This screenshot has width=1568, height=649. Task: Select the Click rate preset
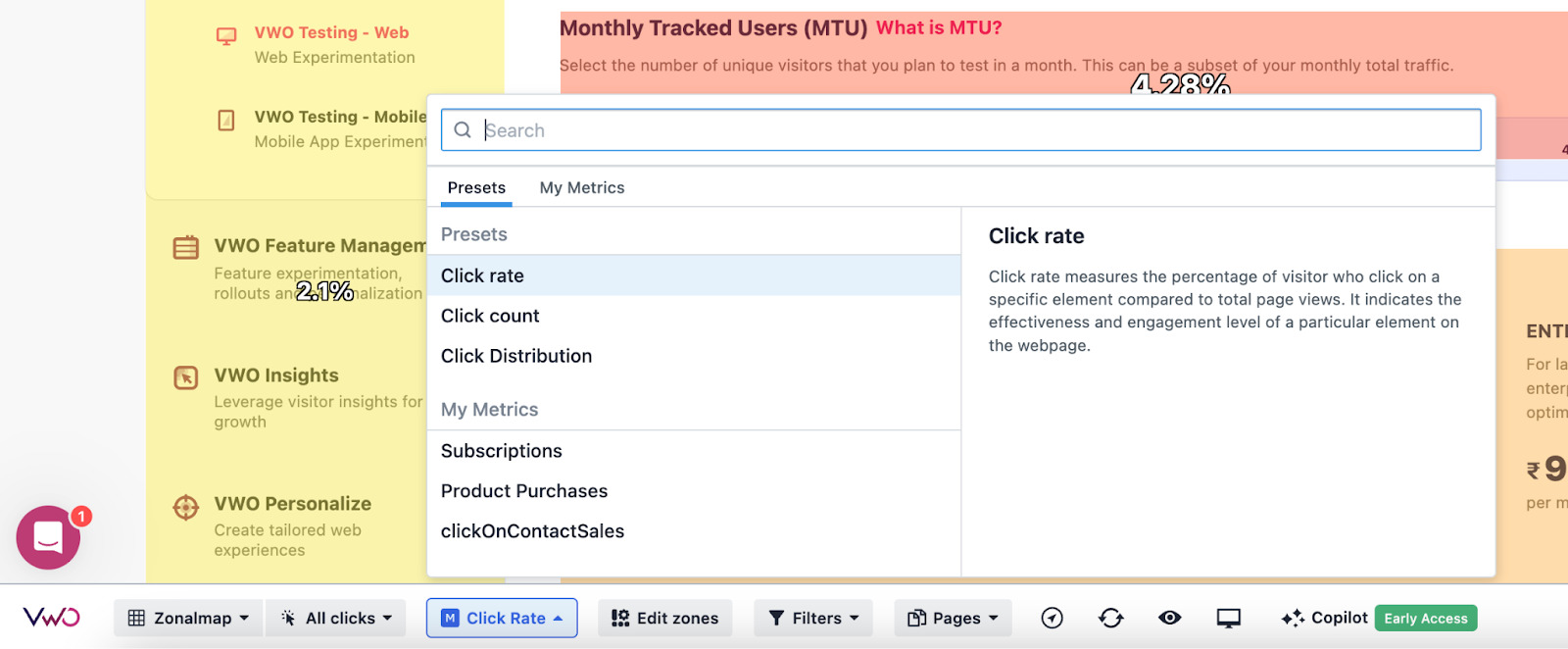coord(694,275)
